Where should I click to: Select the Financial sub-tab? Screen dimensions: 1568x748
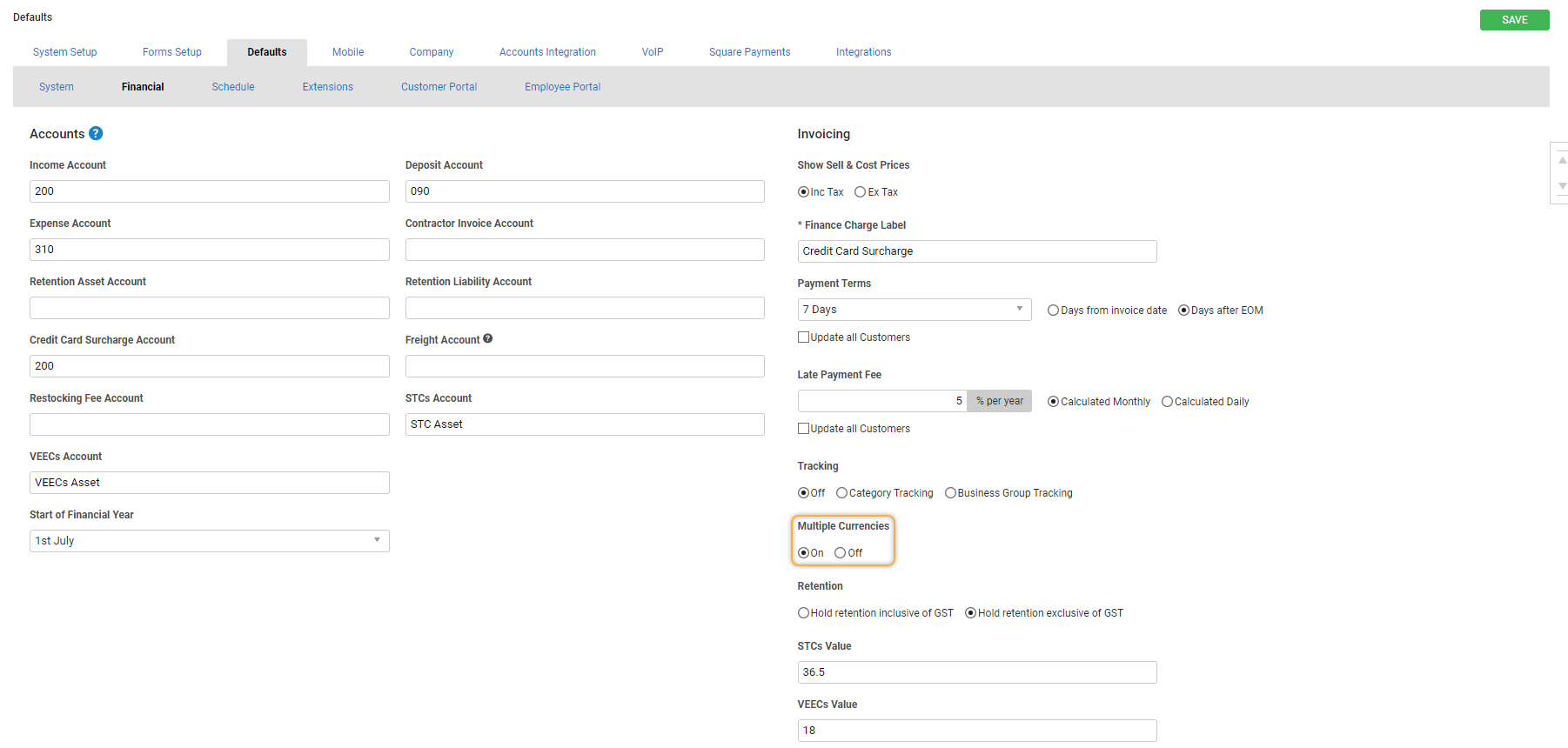tap(143, 87)
